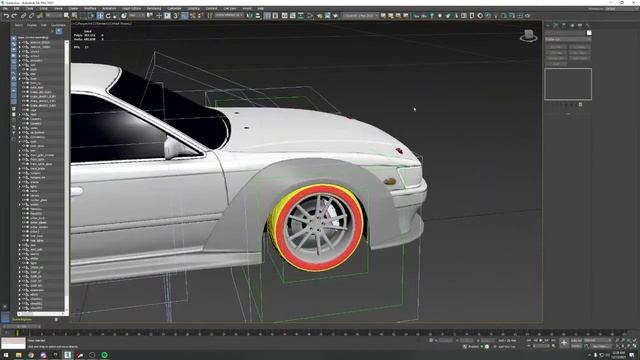Click the large Set Keys plus button

coord(564,343)
